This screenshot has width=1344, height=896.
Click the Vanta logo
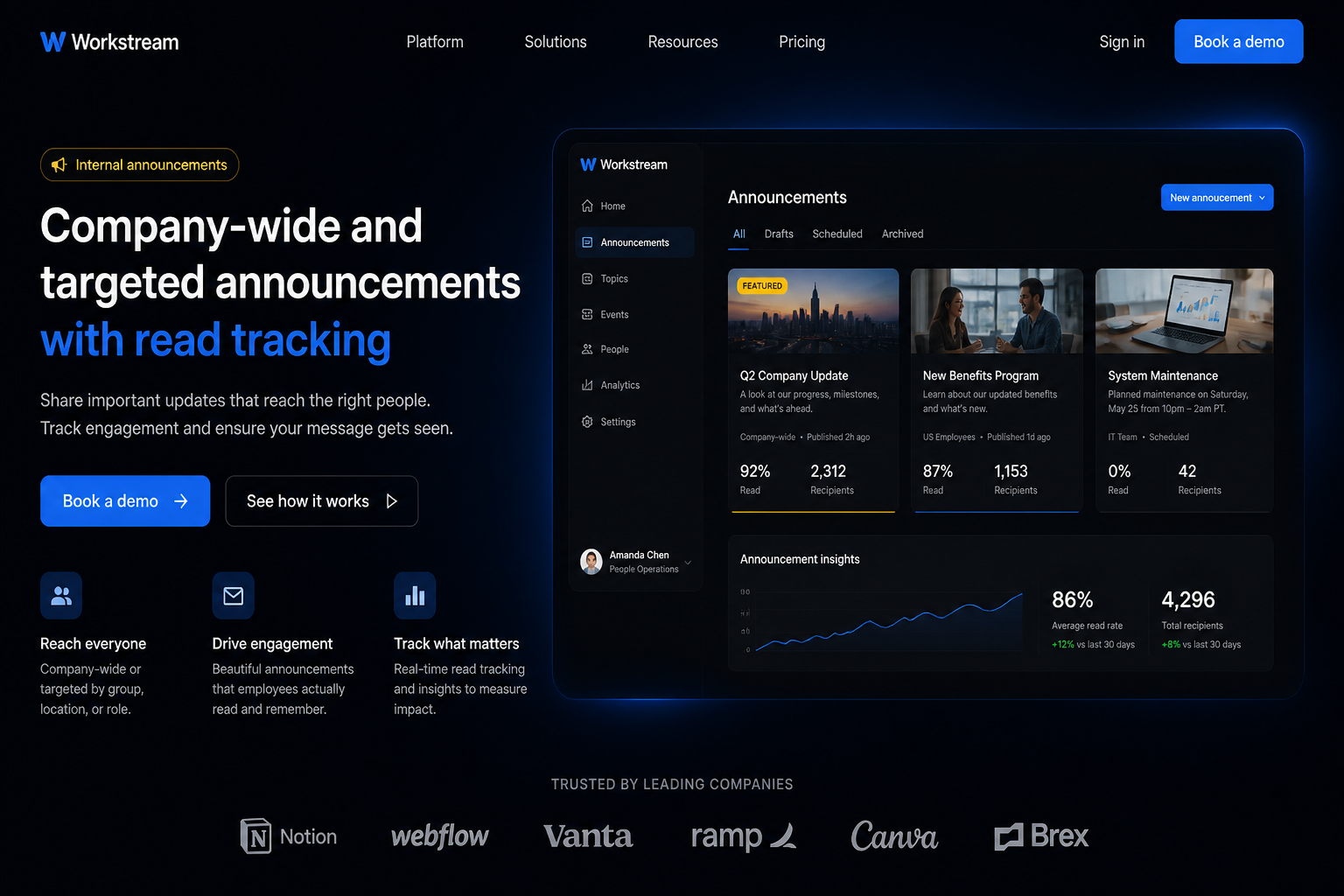(x=588, y=836)
